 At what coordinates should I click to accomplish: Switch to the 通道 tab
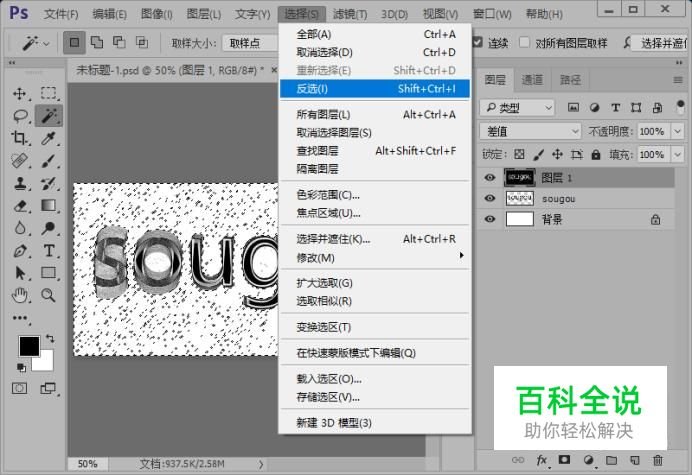(x=532, y=80)
